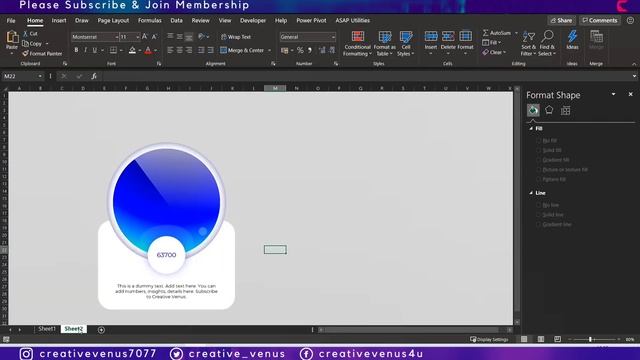Select the No line radio button
The image size is (640, 360).
click(x=539, y=205)
